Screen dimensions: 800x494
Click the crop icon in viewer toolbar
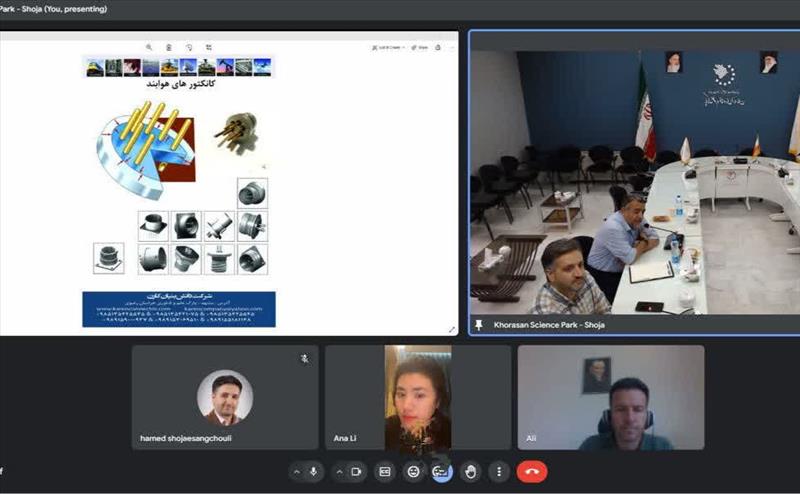(x=209, y=47)
